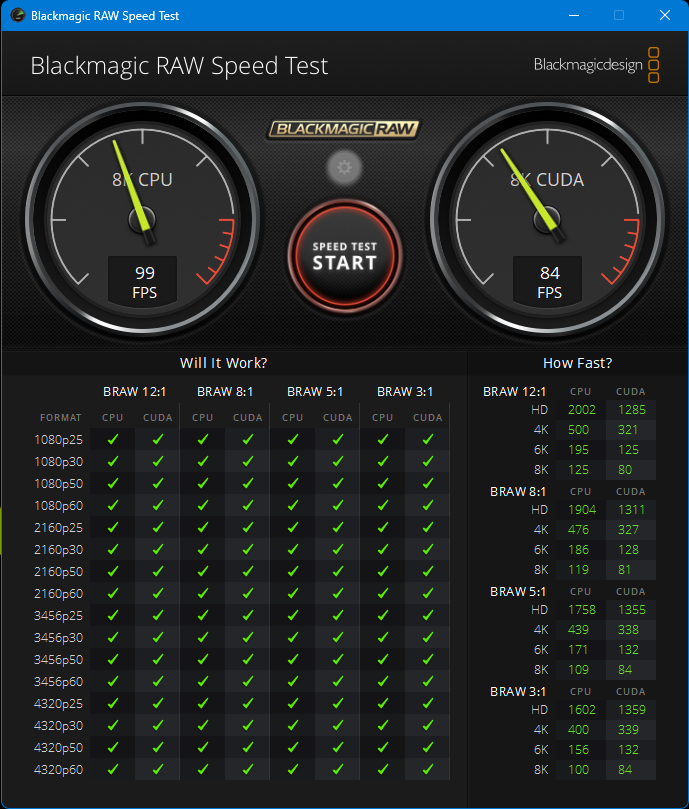This screenshot has height=809, width=689.
Task: Click the 1080p50 BRAW 8:1 CPU checkmark
Action: coord(202,483)
